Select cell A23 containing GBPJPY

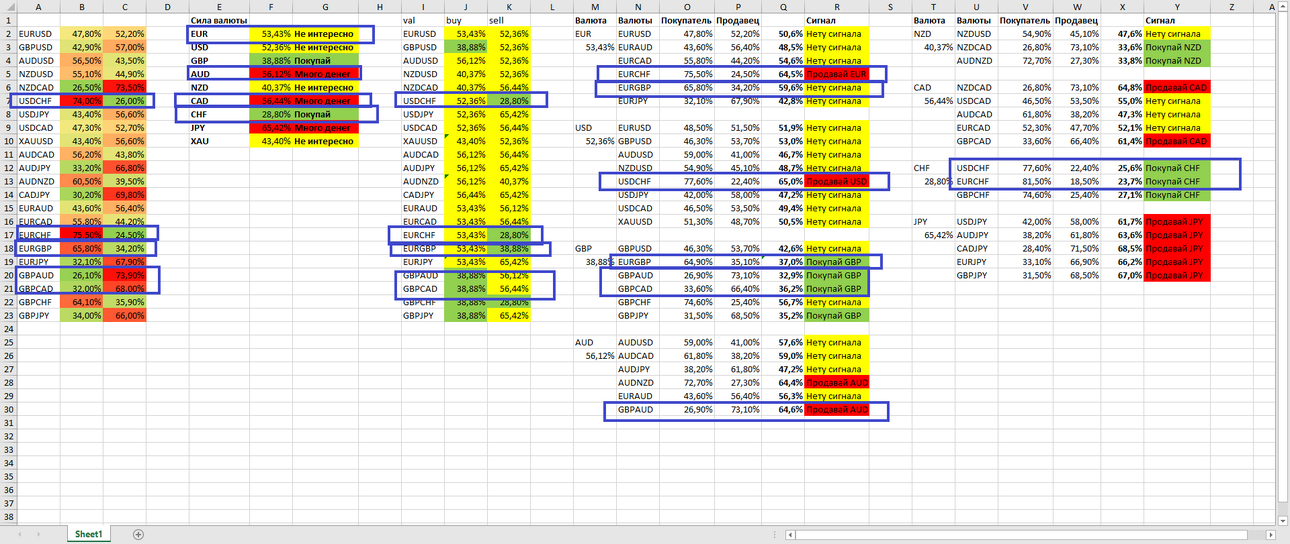coord(38,316)
